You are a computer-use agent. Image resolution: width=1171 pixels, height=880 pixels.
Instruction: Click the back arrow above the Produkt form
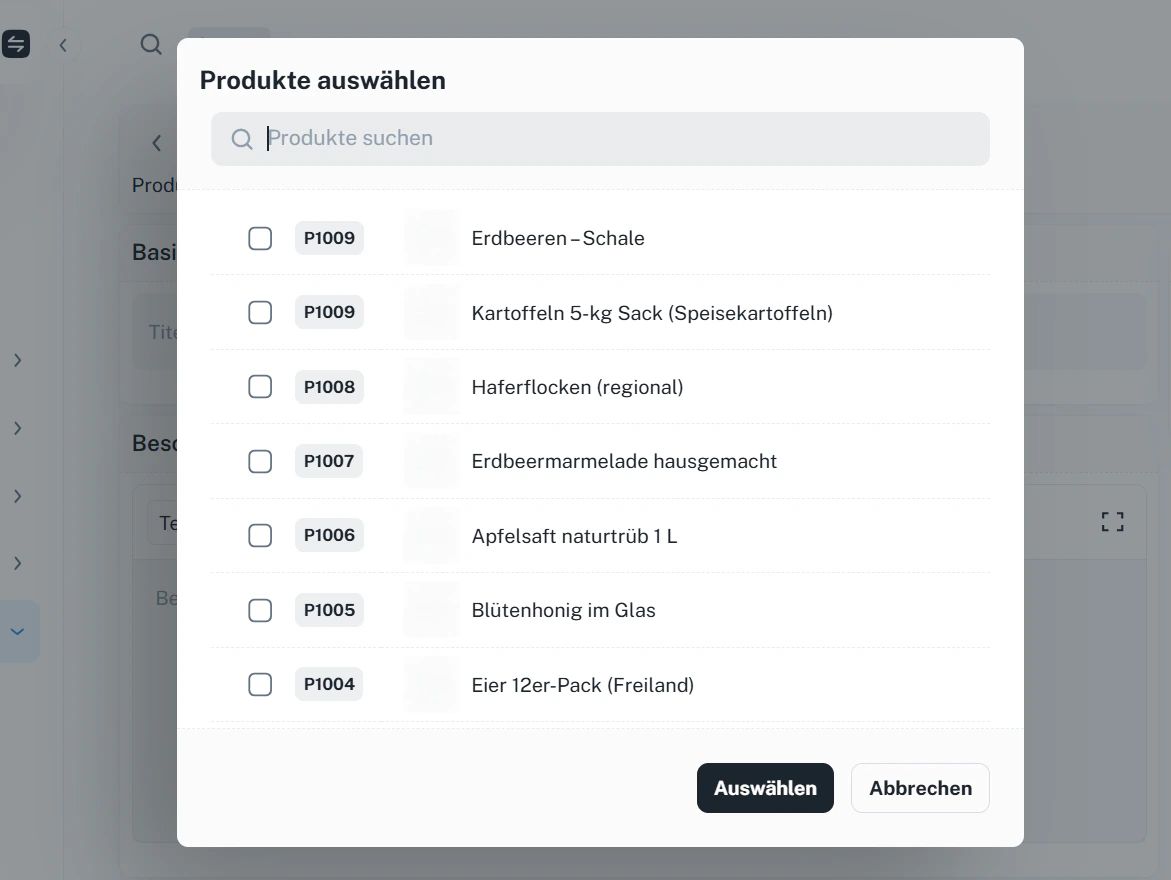156,143
